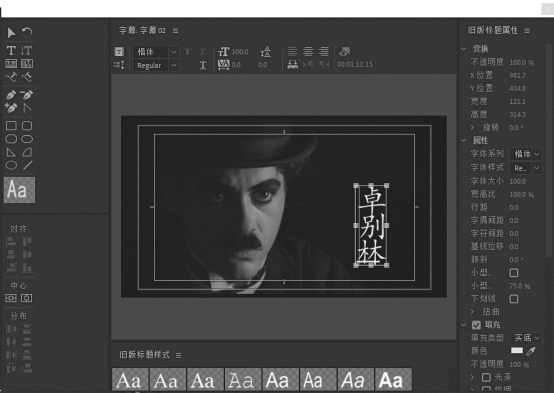554x393 pixels.
Task: Click the X 位置 value 981.7
Action: 518,76
